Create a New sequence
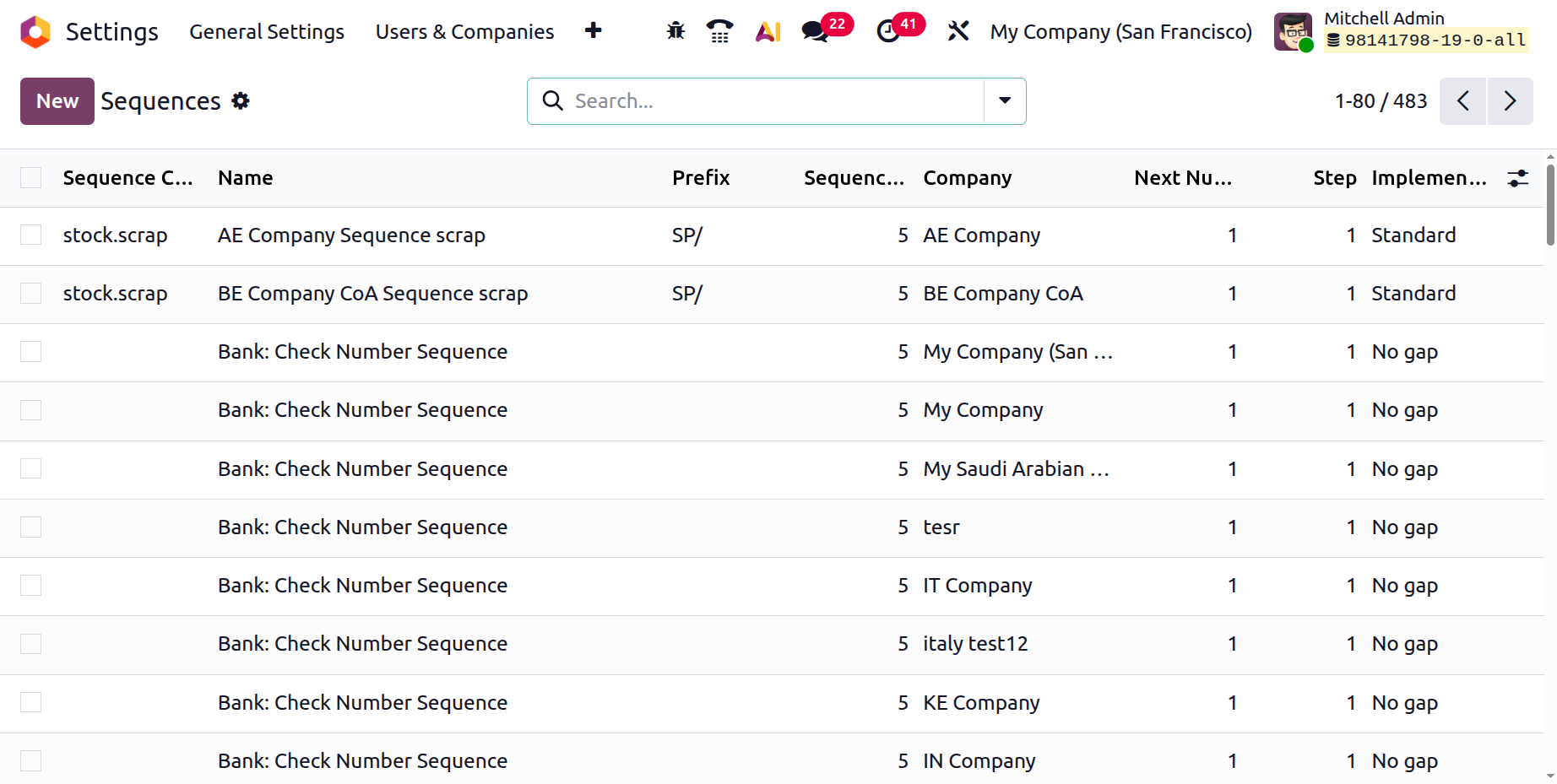Viewport: 1557px width, 784px height. point(57,101)
